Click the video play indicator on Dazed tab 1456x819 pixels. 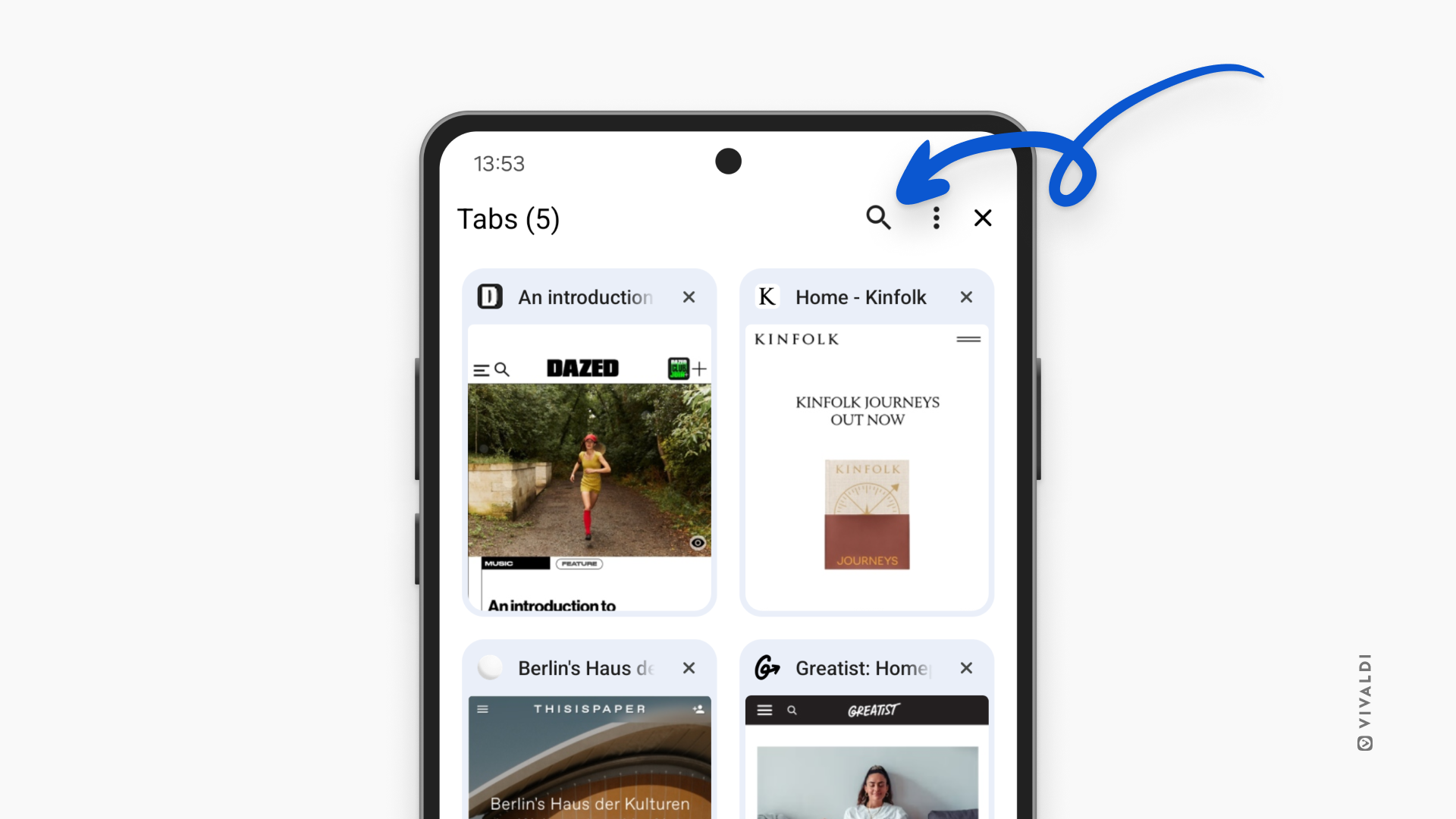coord(697,543)
